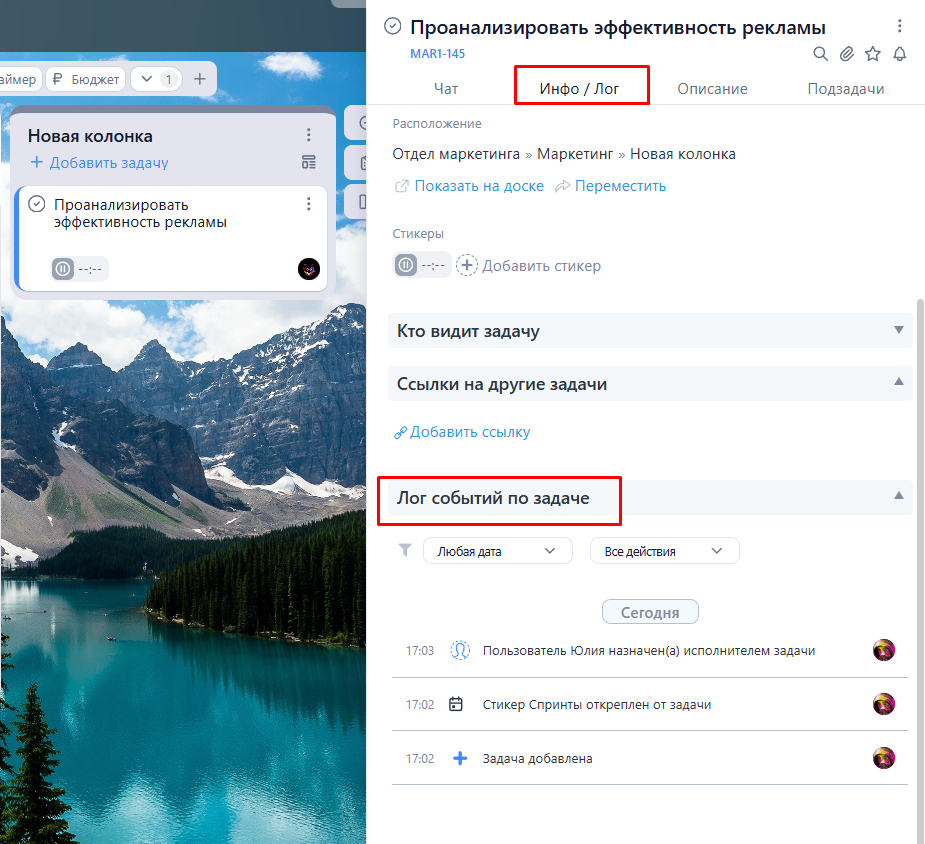The height and width of the screenshot is (844, 925).
Task: Switch to the Чат tab
Action: click(x=446, y=88)
